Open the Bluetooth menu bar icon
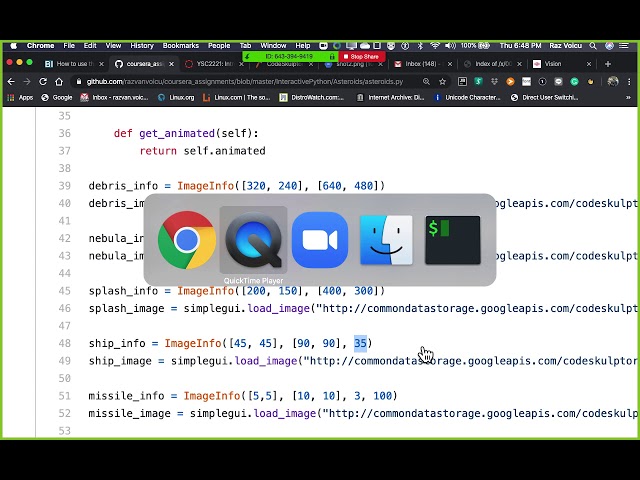 [420, 46]
